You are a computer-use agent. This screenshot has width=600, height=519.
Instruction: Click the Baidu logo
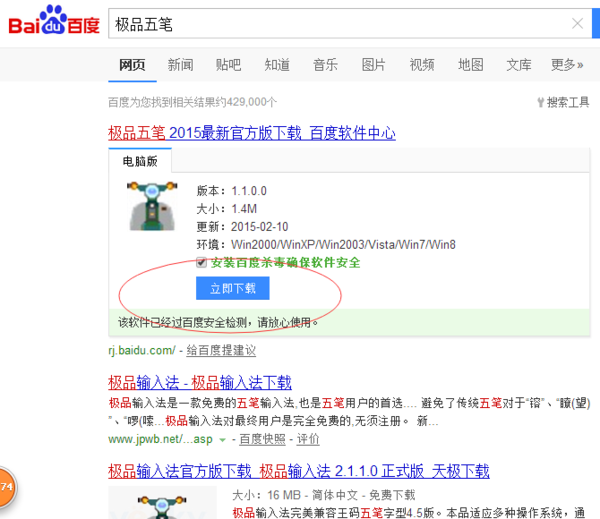pos(54,20)
